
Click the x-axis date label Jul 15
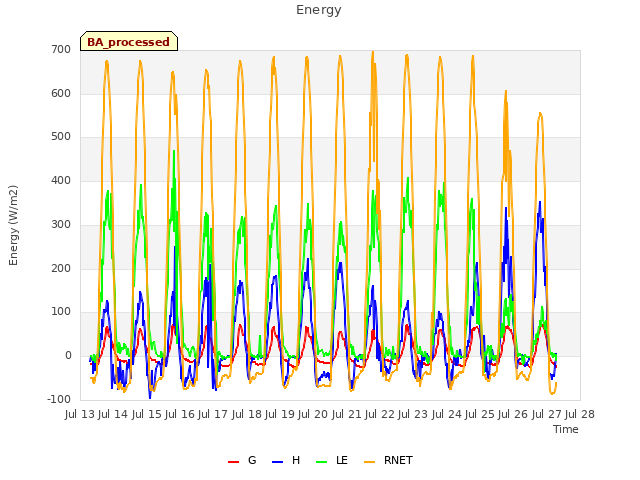(147, 414)
